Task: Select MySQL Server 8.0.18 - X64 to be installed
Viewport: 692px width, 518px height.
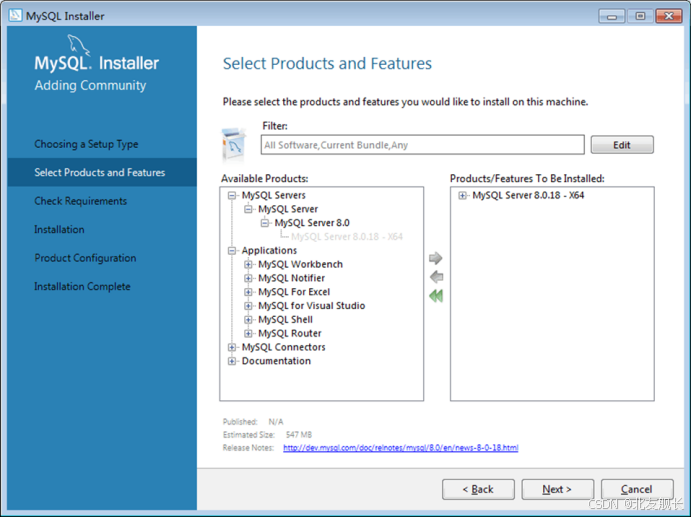Action: point(528,195)
